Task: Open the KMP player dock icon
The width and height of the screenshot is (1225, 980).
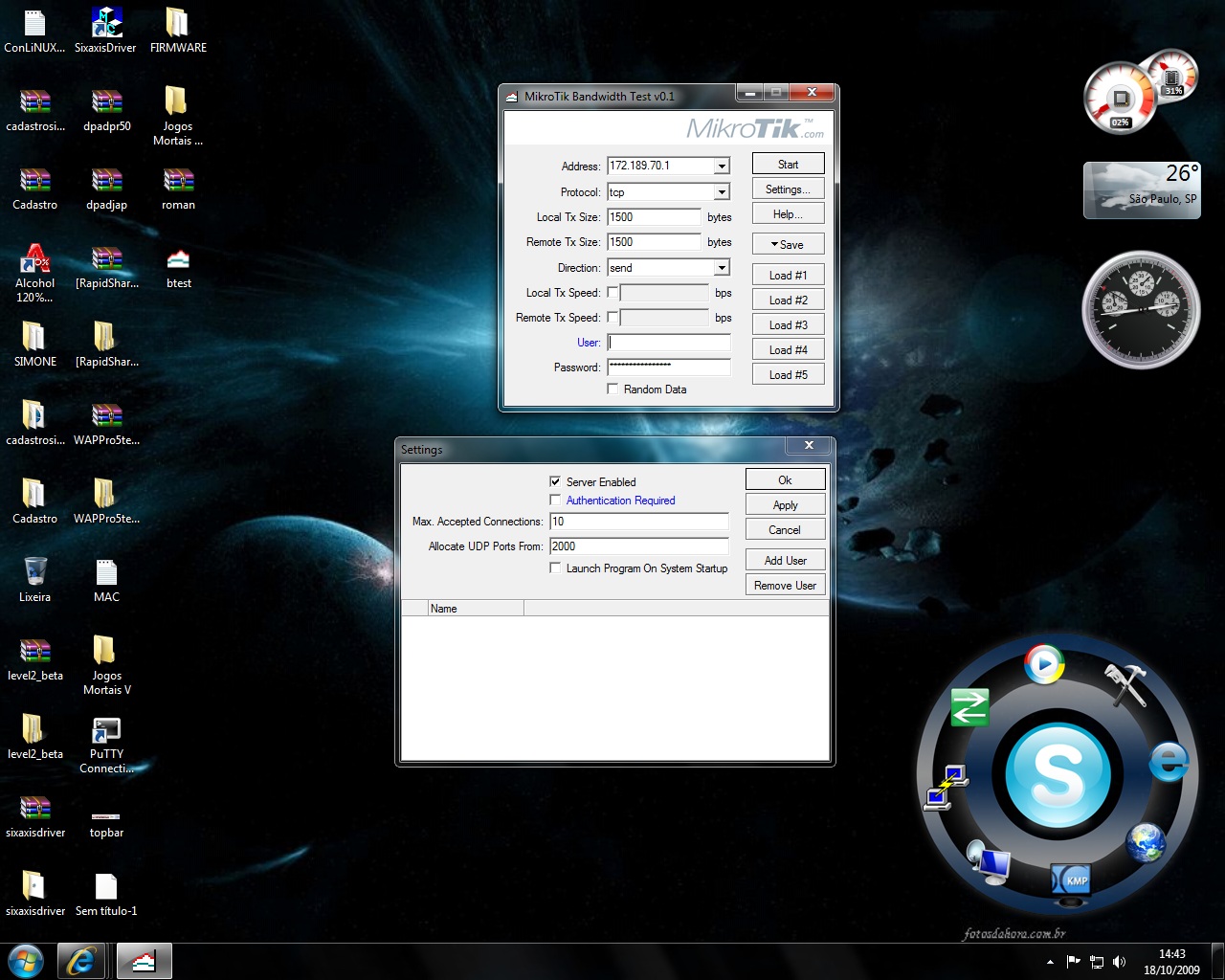Action: click(1072, 881)
